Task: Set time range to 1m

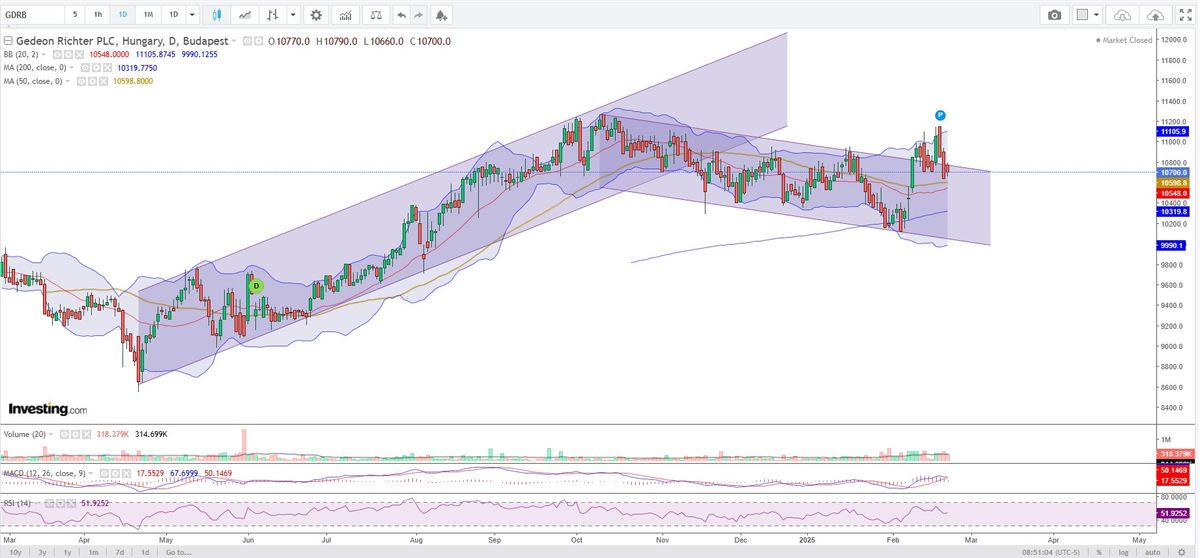Action: [x=92, y=552]
